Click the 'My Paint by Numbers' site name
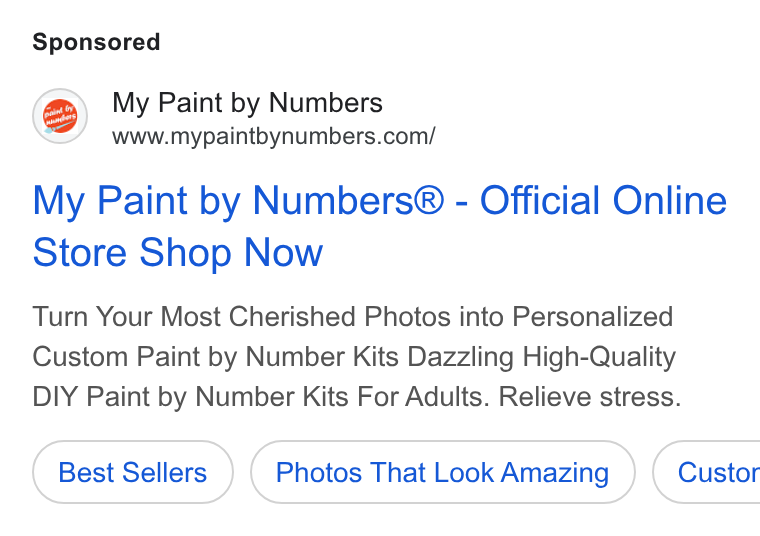The width and height of the screenshot is (760, 536). 247,103
